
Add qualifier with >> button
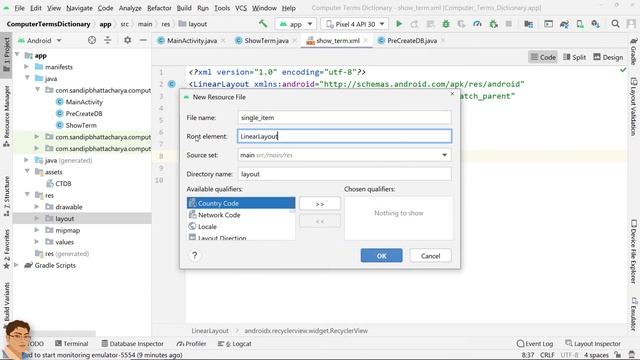coord(320,204)
